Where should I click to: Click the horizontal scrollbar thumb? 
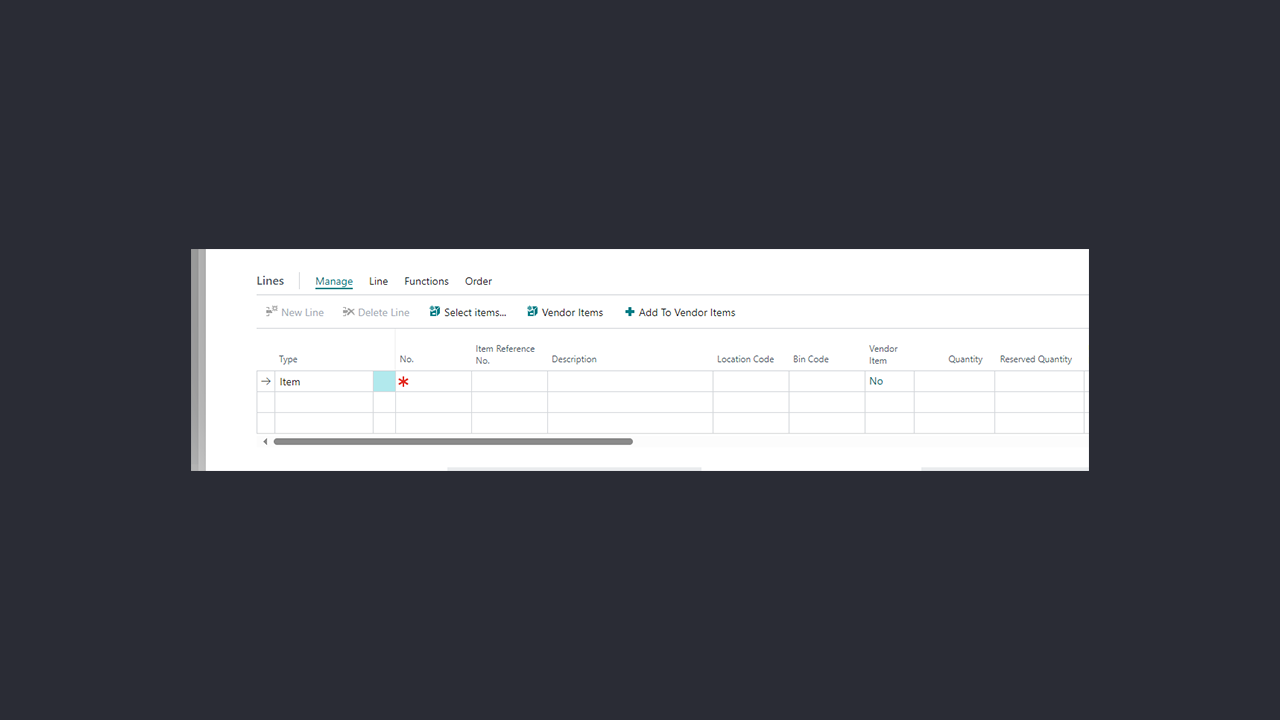[x=453, y=441]
